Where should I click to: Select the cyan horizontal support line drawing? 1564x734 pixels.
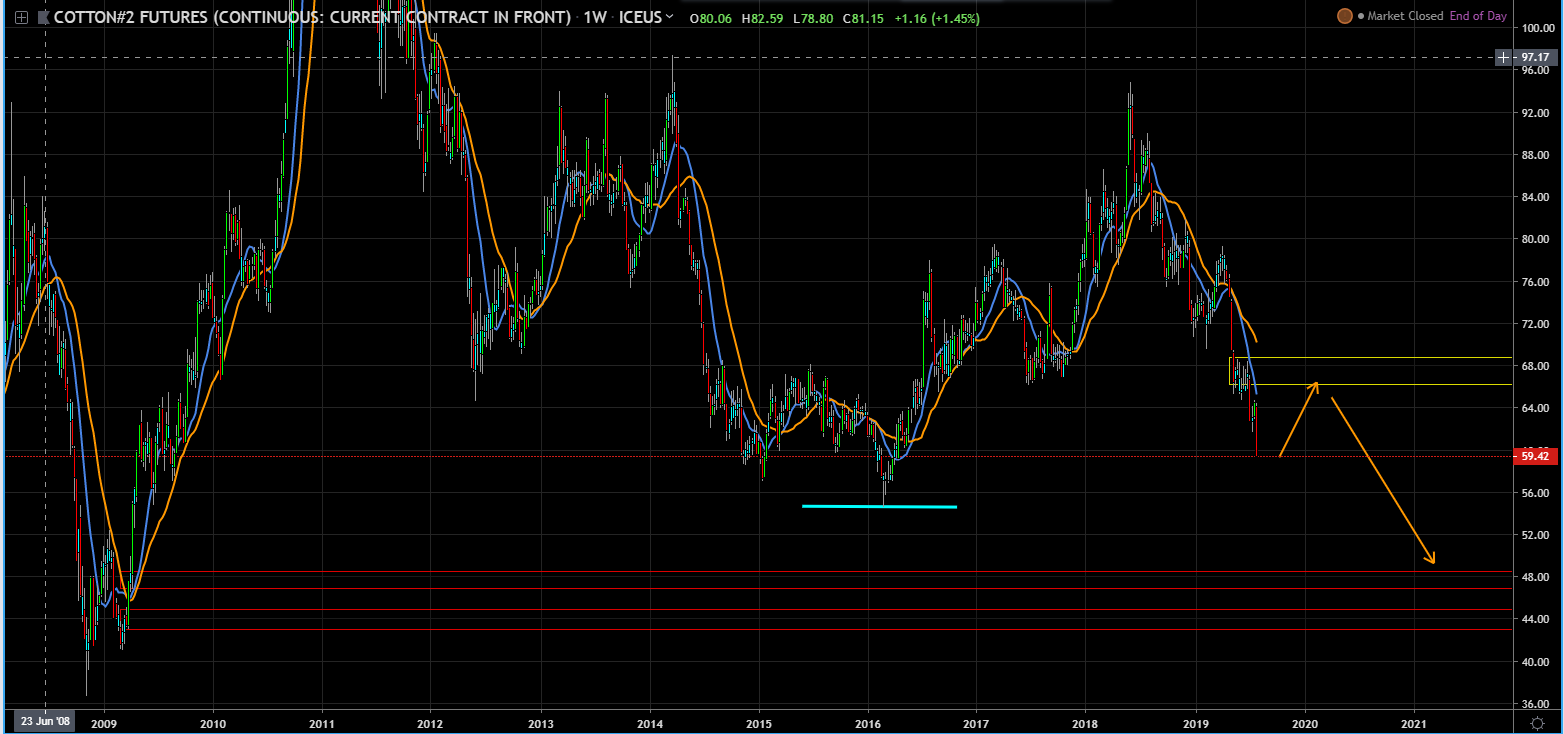(880, 506)
